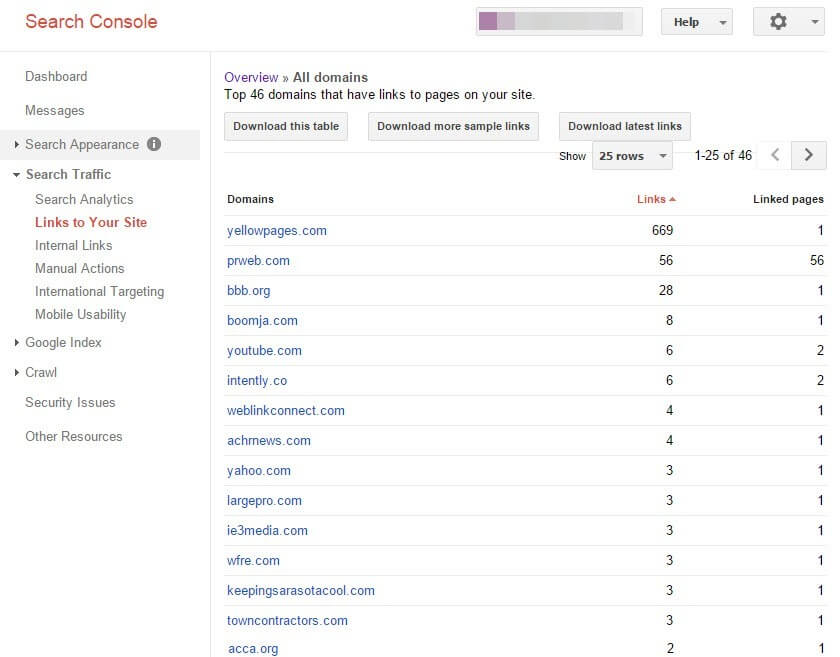
Task: Click the 28 links value for bbb.org
Action: [666, 290]
